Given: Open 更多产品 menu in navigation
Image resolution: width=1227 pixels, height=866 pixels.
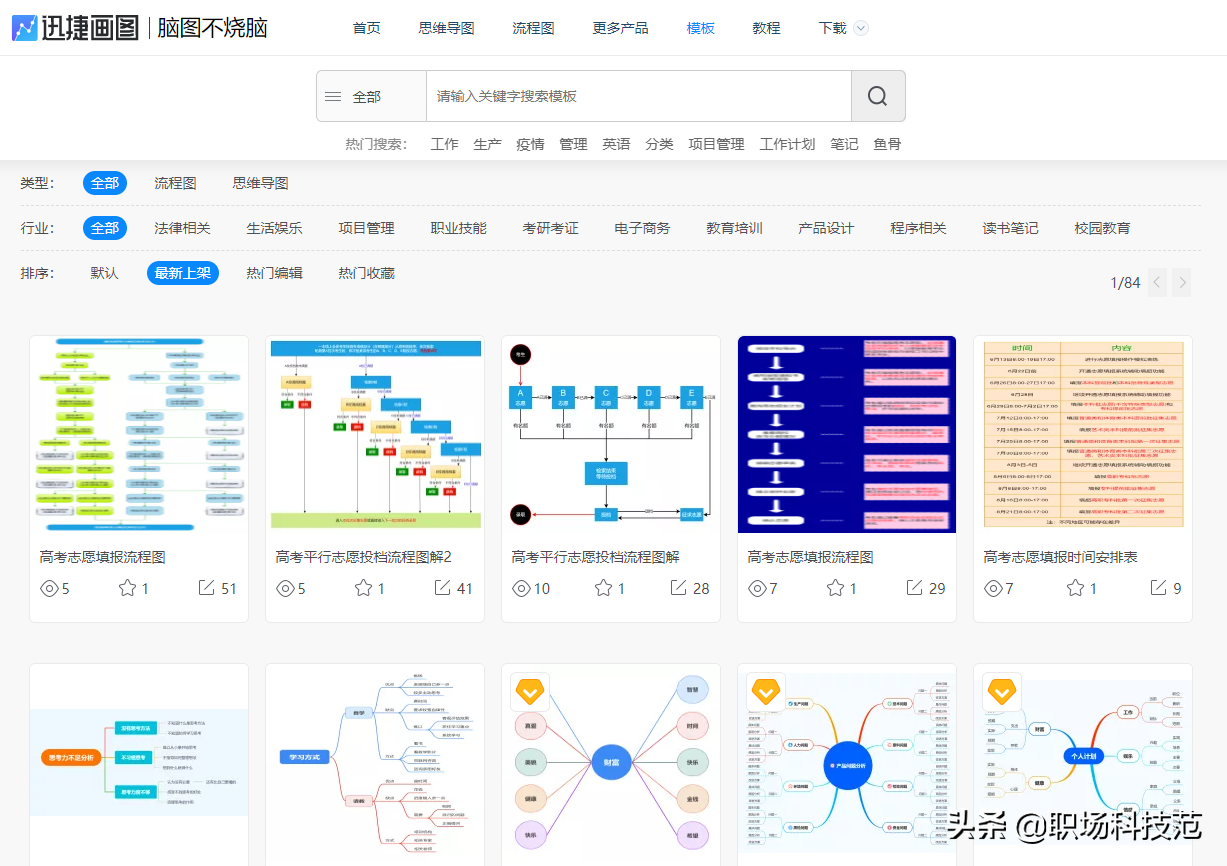Looking at the screenshot, I should point(620,28).
